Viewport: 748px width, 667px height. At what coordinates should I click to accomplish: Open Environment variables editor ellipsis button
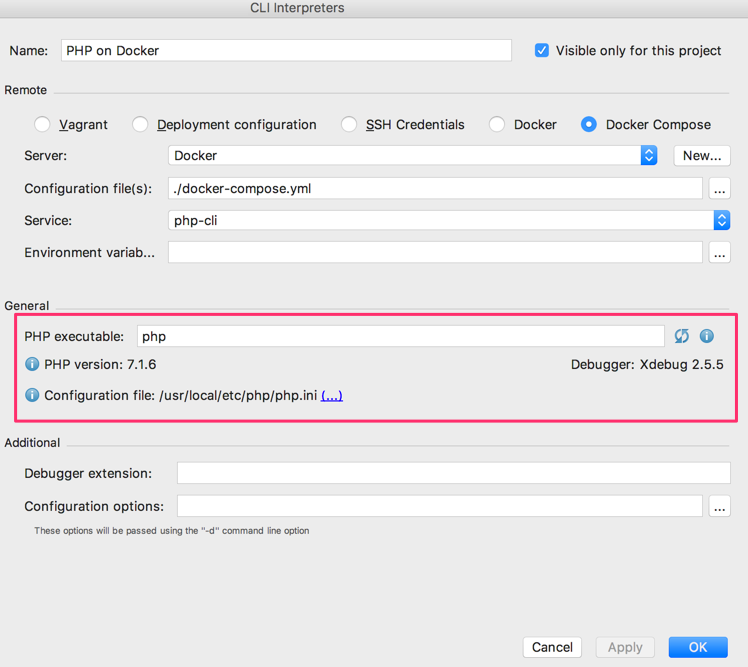719,252
